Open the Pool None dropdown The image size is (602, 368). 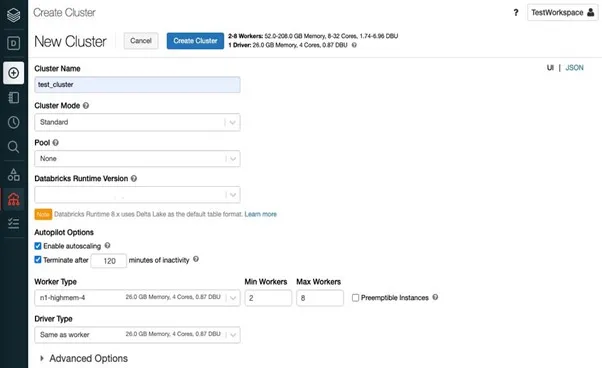tap(137, 159)
